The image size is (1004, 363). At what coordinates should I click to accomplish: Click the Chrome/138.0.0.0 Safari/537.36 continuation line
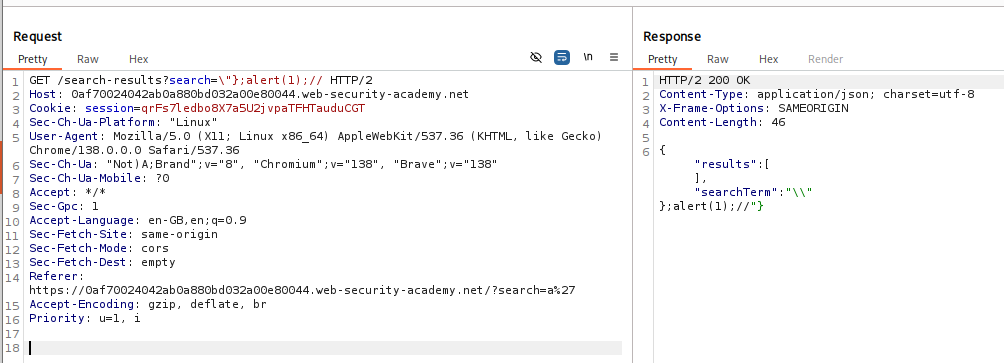(134, 150)
